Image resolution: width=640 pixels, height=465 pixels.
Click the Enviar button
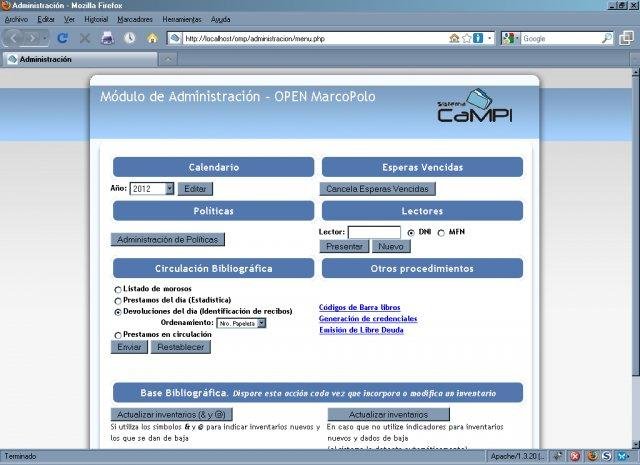pyautogui.click(x=129, y=347)
